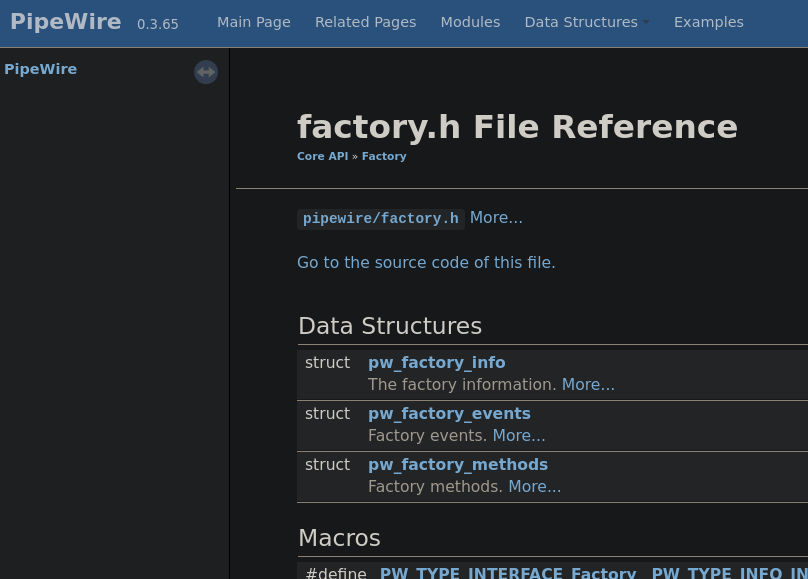
Task: Follow the Core API breadcrumb link
Action: [x=322, y=156]
